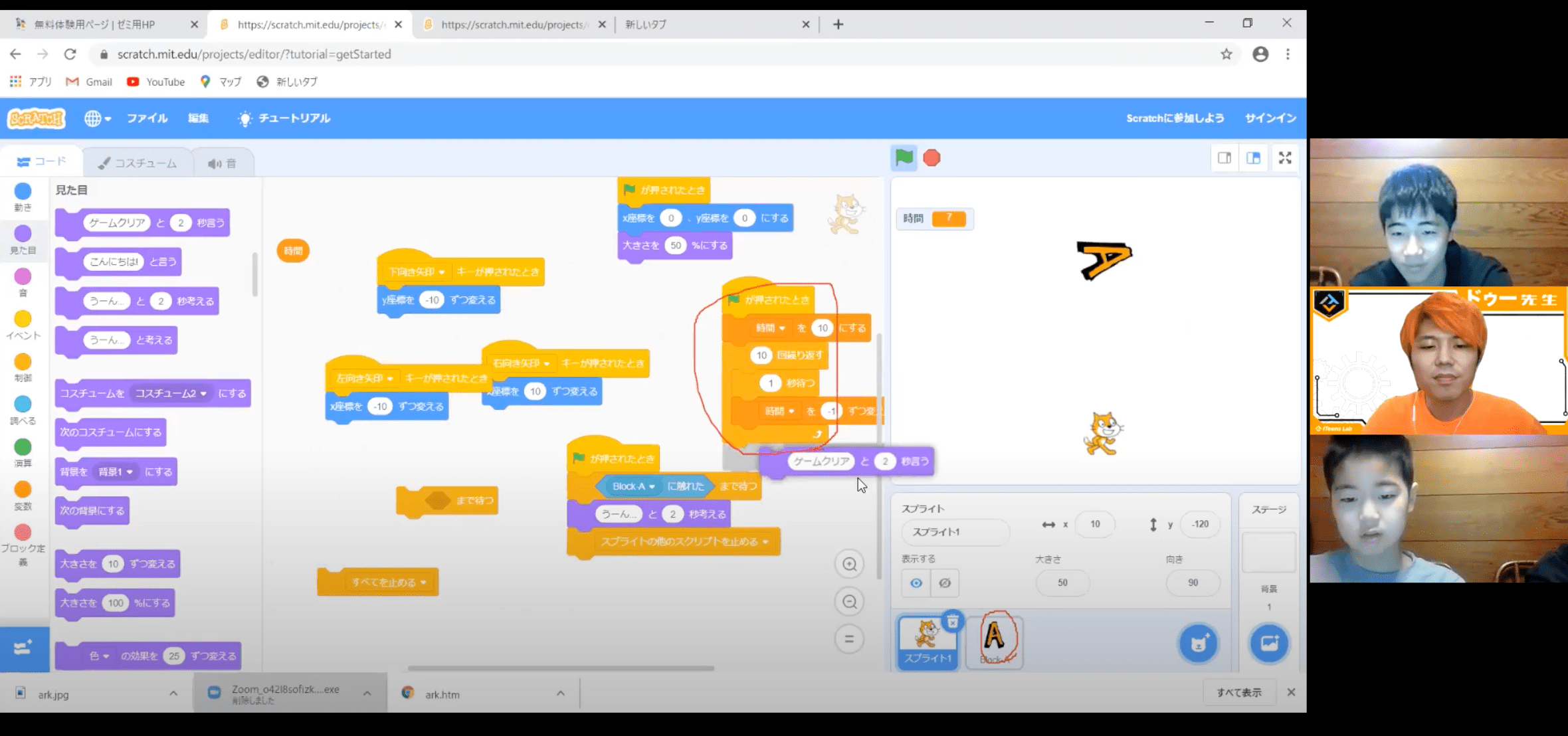Click the sprite x position field
The width and height of the screenshot is (1568, 736).
click(1095, 524)
